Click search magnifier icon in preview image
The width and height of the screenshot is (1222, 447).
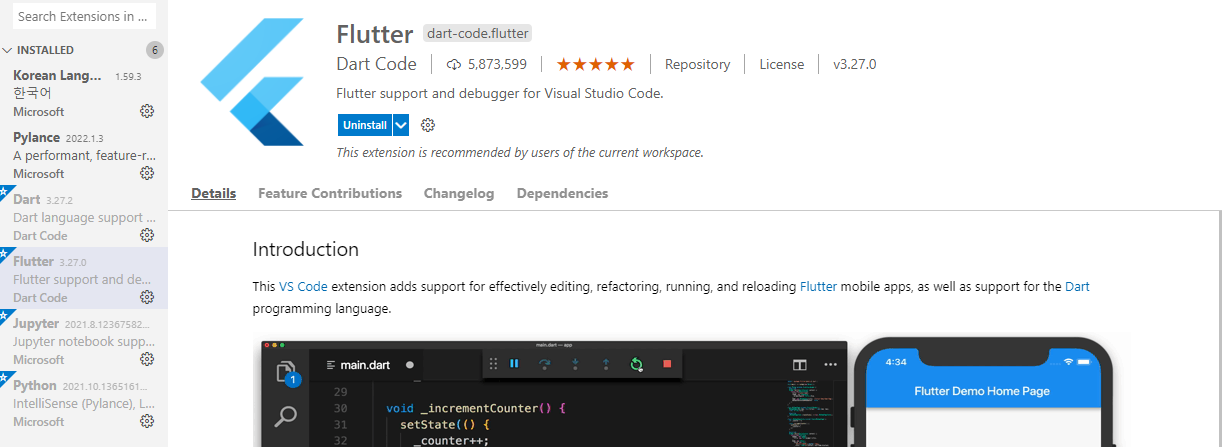[286, 417]
